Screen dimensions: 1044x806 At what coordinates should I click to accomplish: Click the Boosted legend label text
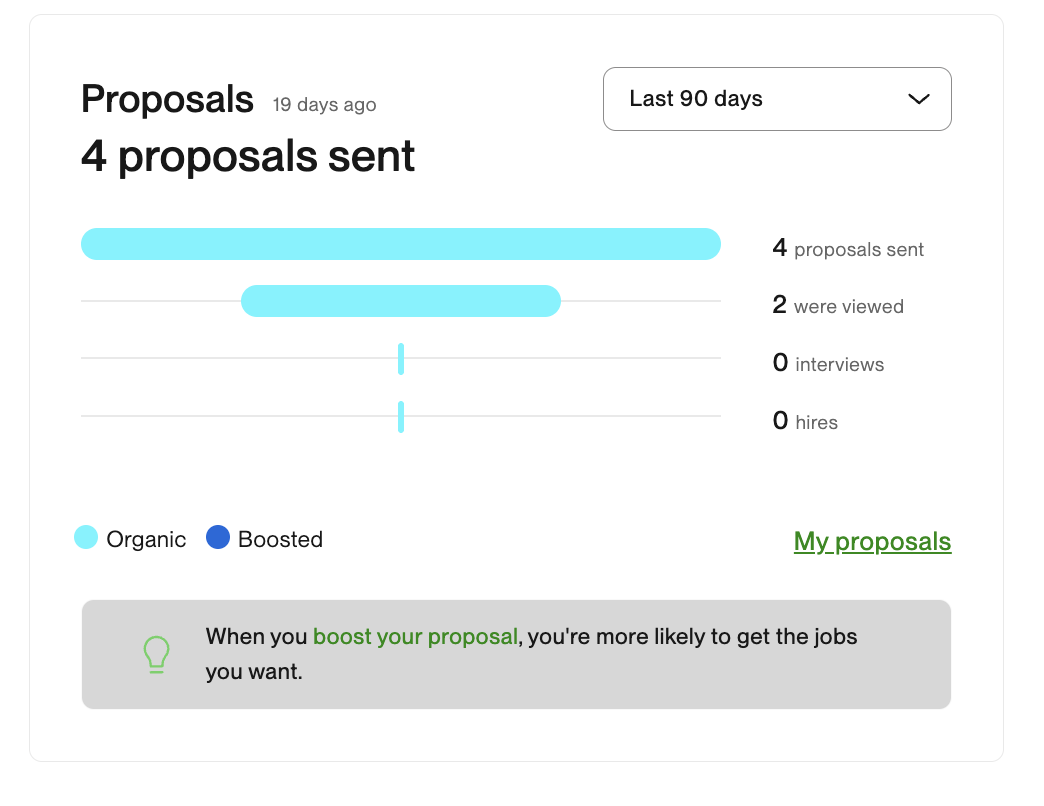[280, 538]
